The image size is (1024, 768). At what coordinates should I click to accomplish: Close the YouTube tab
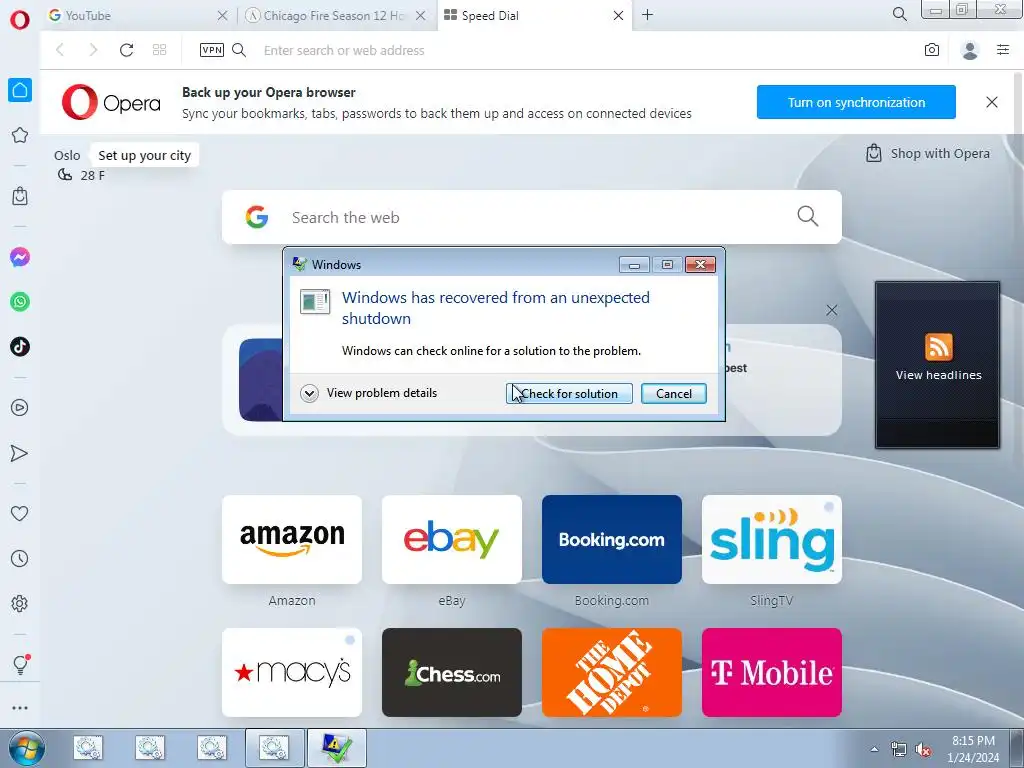pos(222,16)
